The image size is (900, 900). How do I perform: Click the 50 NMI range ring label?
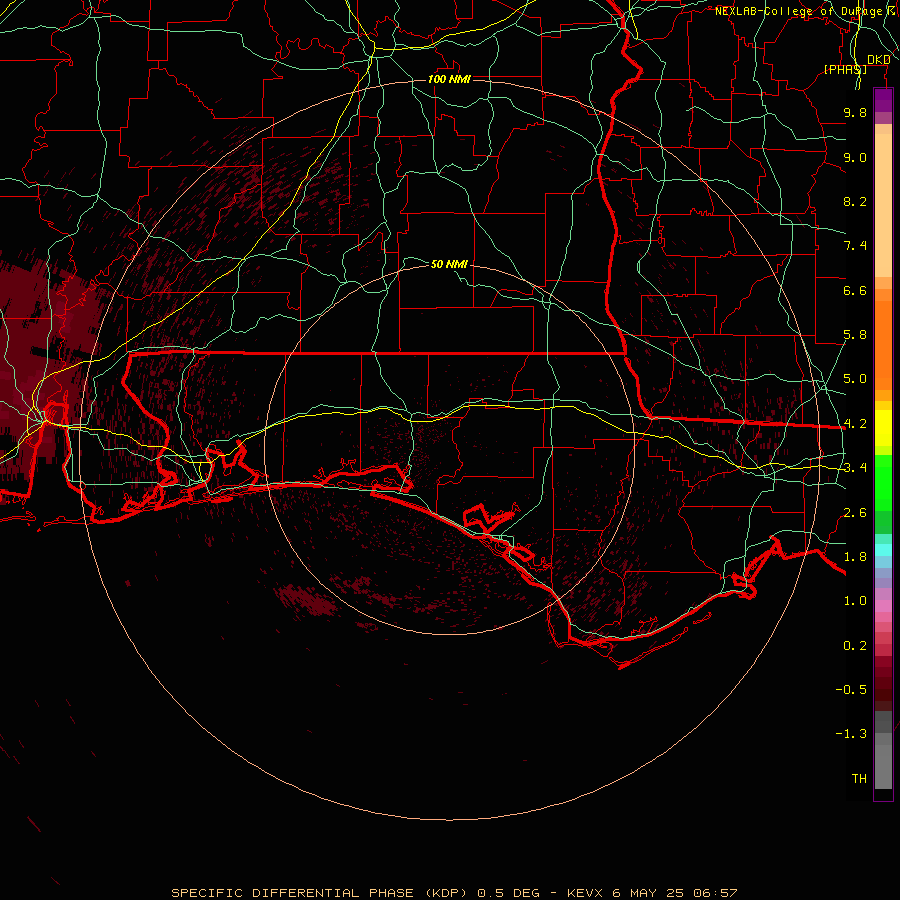tap(449, 264)
